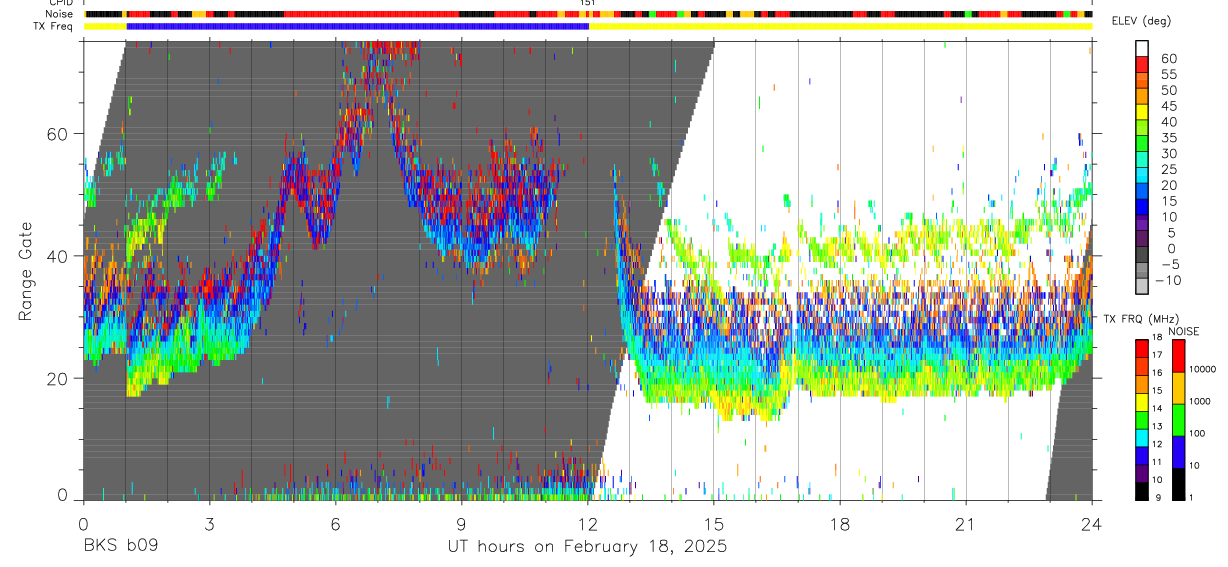This screenshot has height=567, width=1228.
Task: Click the "NOISE" legend title
Action: (1184, 331)
